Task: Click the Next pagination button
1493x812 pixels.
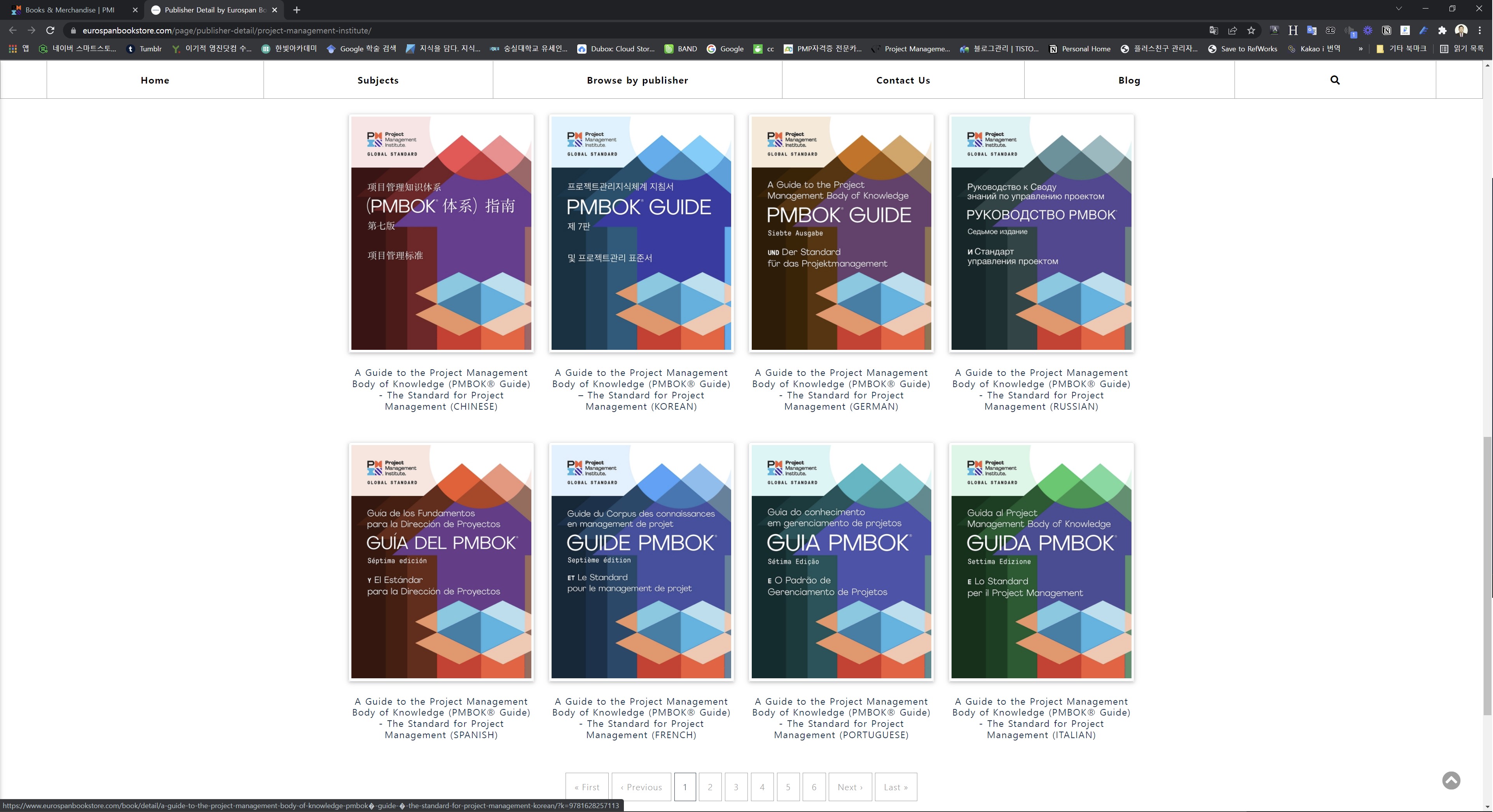Action: pos(850,786)
